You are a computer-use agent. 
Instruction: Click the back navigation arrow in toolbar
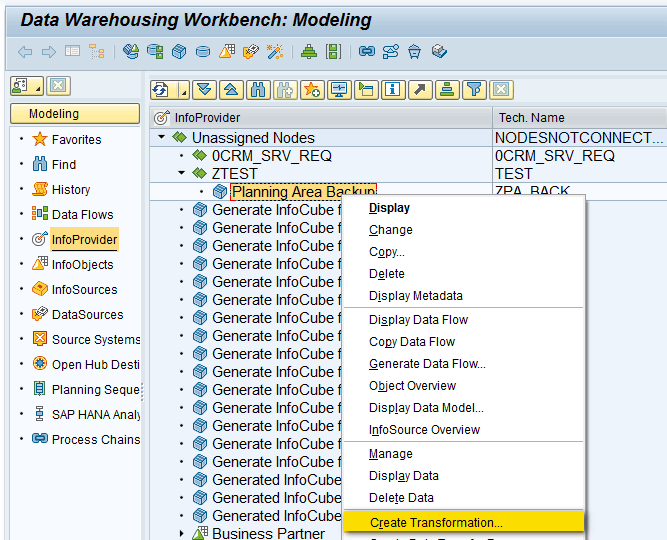tap(25, 51)
